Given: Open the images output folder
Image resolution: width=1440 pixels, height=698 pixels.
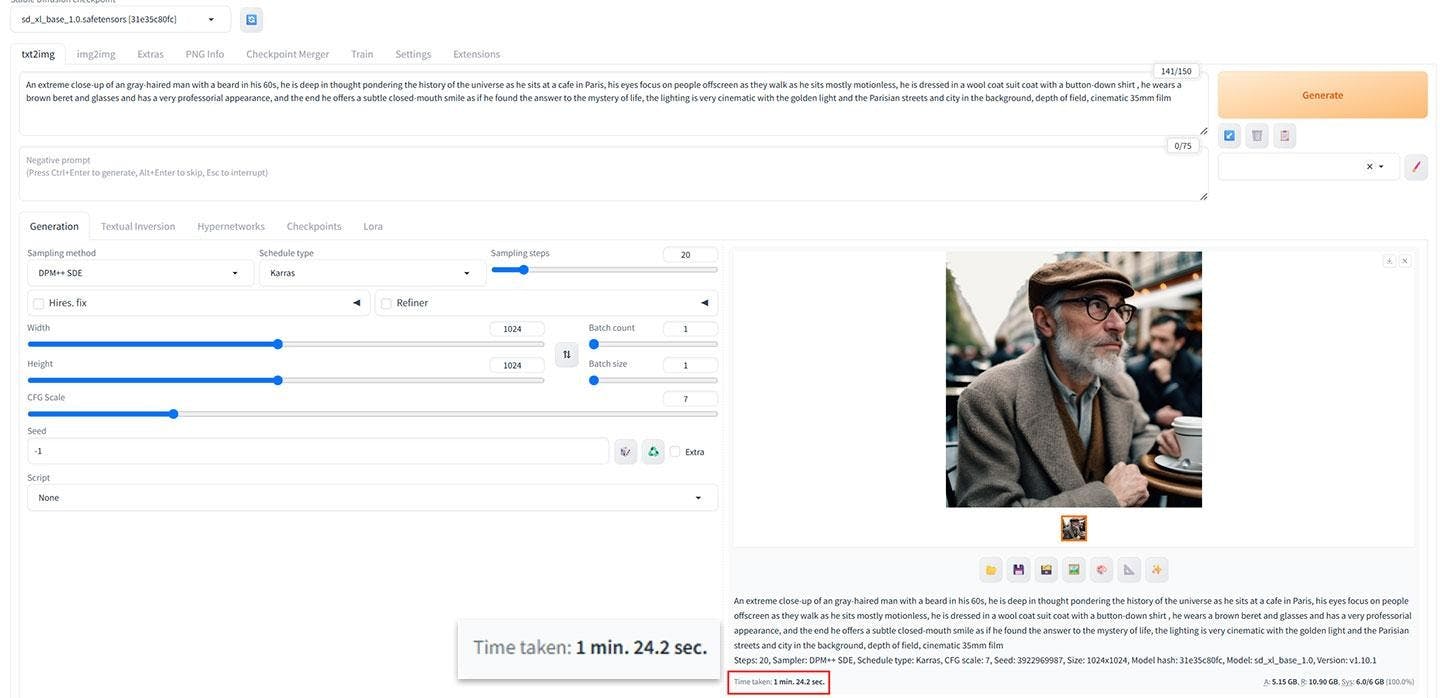Looking at the screenshot, I should 991,570.
